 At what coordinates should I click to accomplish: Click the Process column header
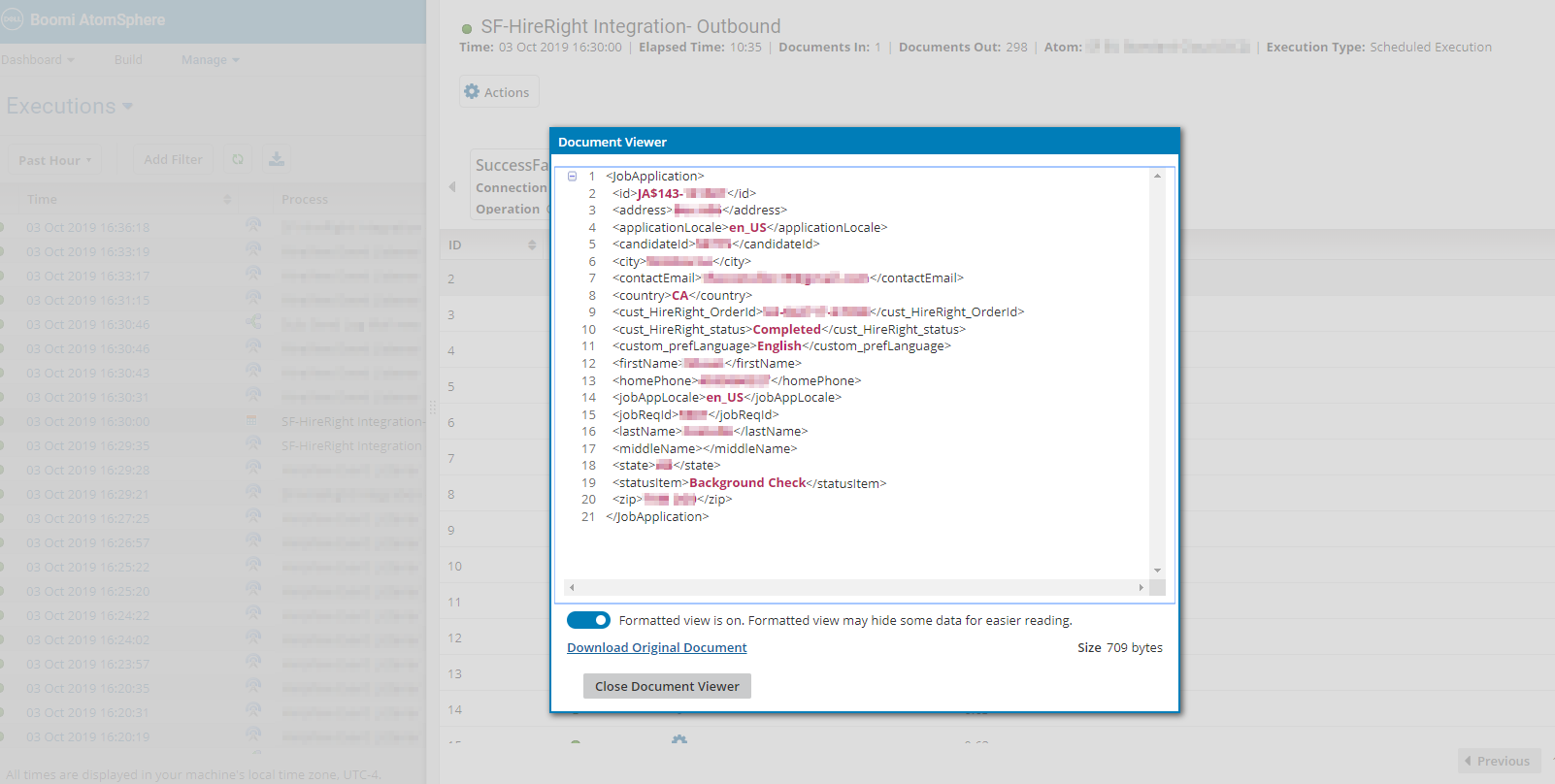tap(305, 199)
